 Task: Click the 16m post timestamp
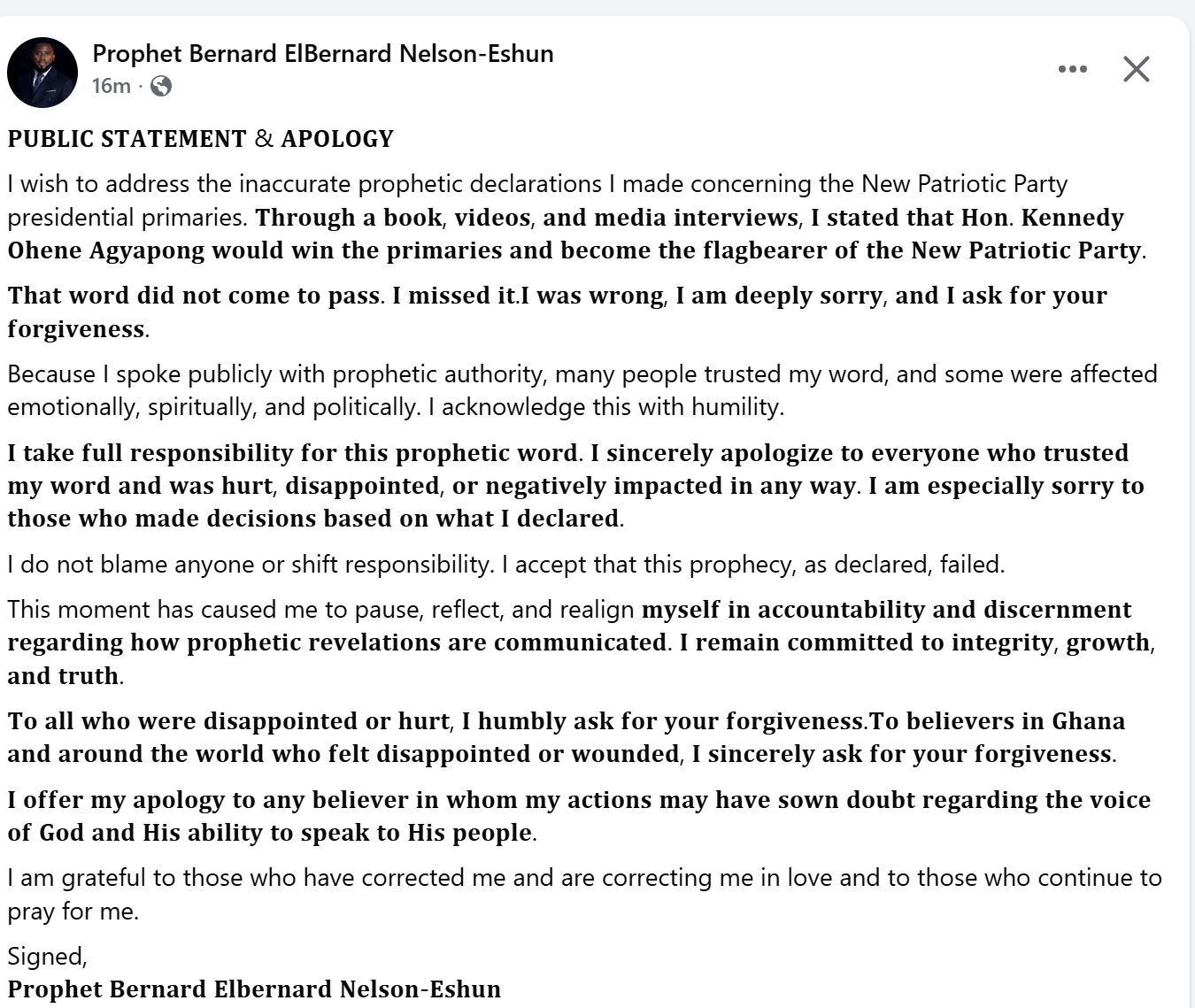(111, 86)
